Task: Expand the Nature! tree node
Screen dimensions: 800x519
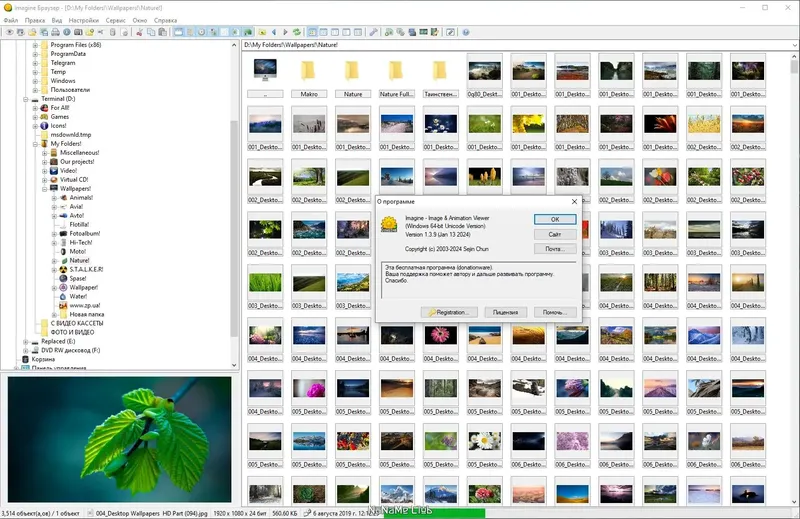Action: pyautogui.click(x=54, y=261)
